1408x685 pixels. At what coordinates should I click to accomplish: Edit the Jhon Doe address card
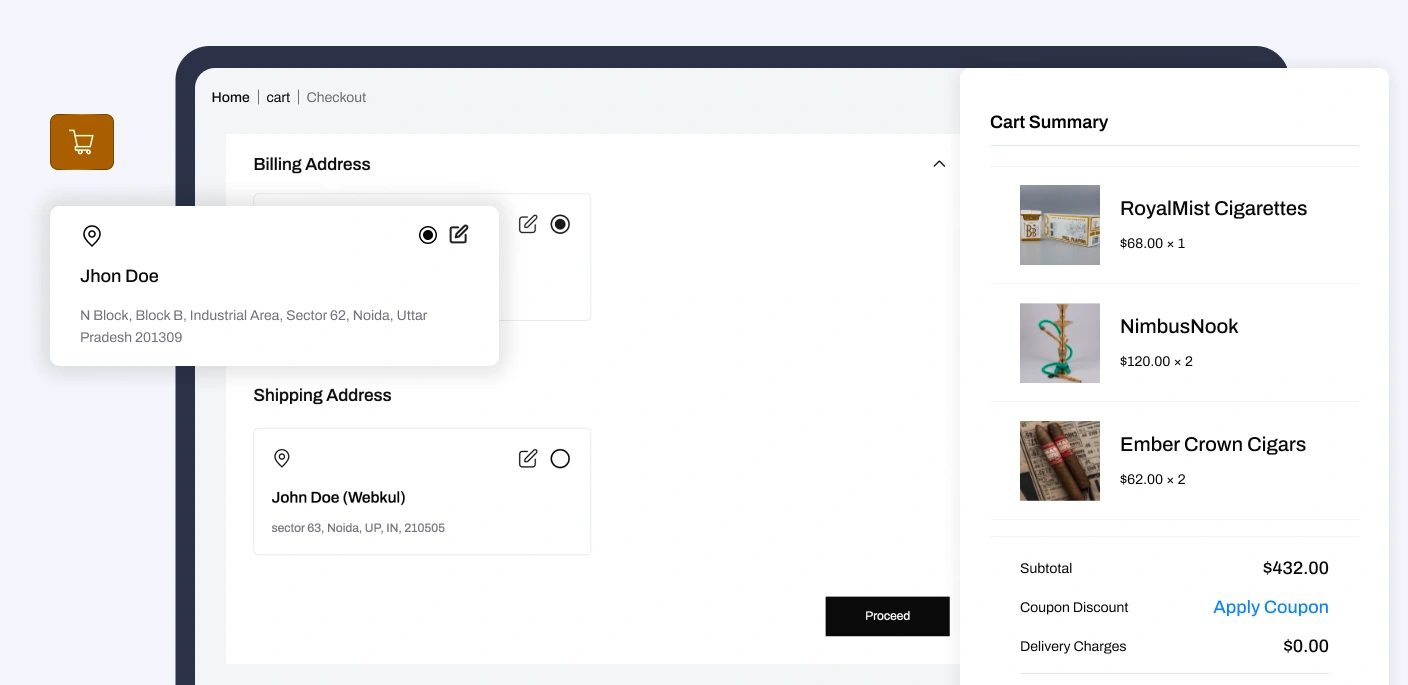[x=459, y=235]
